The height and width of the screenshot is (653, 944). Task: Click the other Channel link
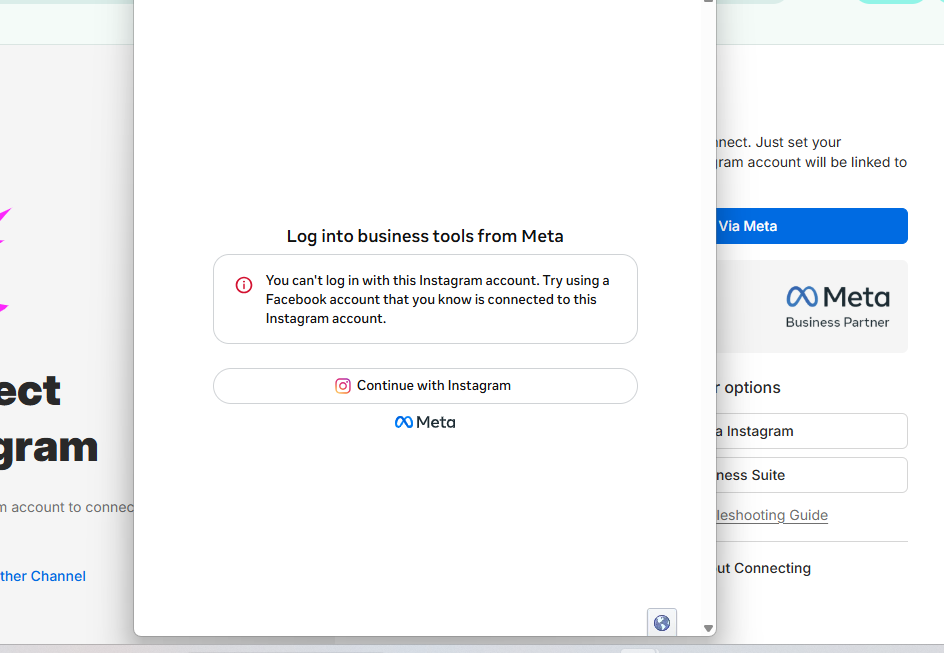[43, 576]
